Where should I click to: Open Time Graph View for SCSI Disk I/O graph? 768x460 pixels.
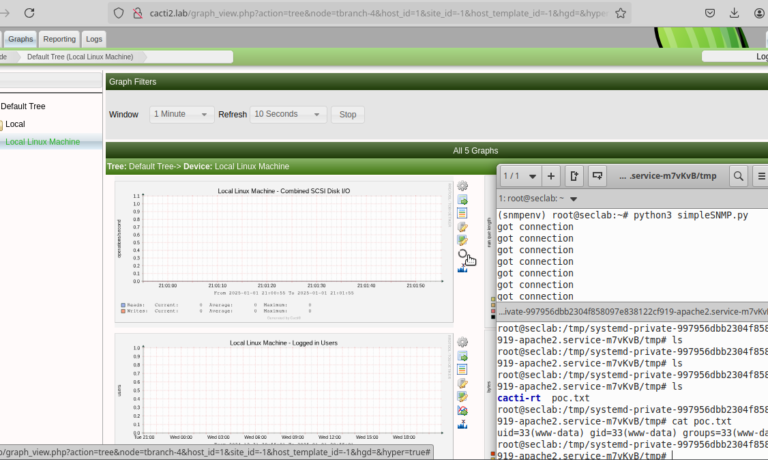pyautogui.click(x=462, y=213)
